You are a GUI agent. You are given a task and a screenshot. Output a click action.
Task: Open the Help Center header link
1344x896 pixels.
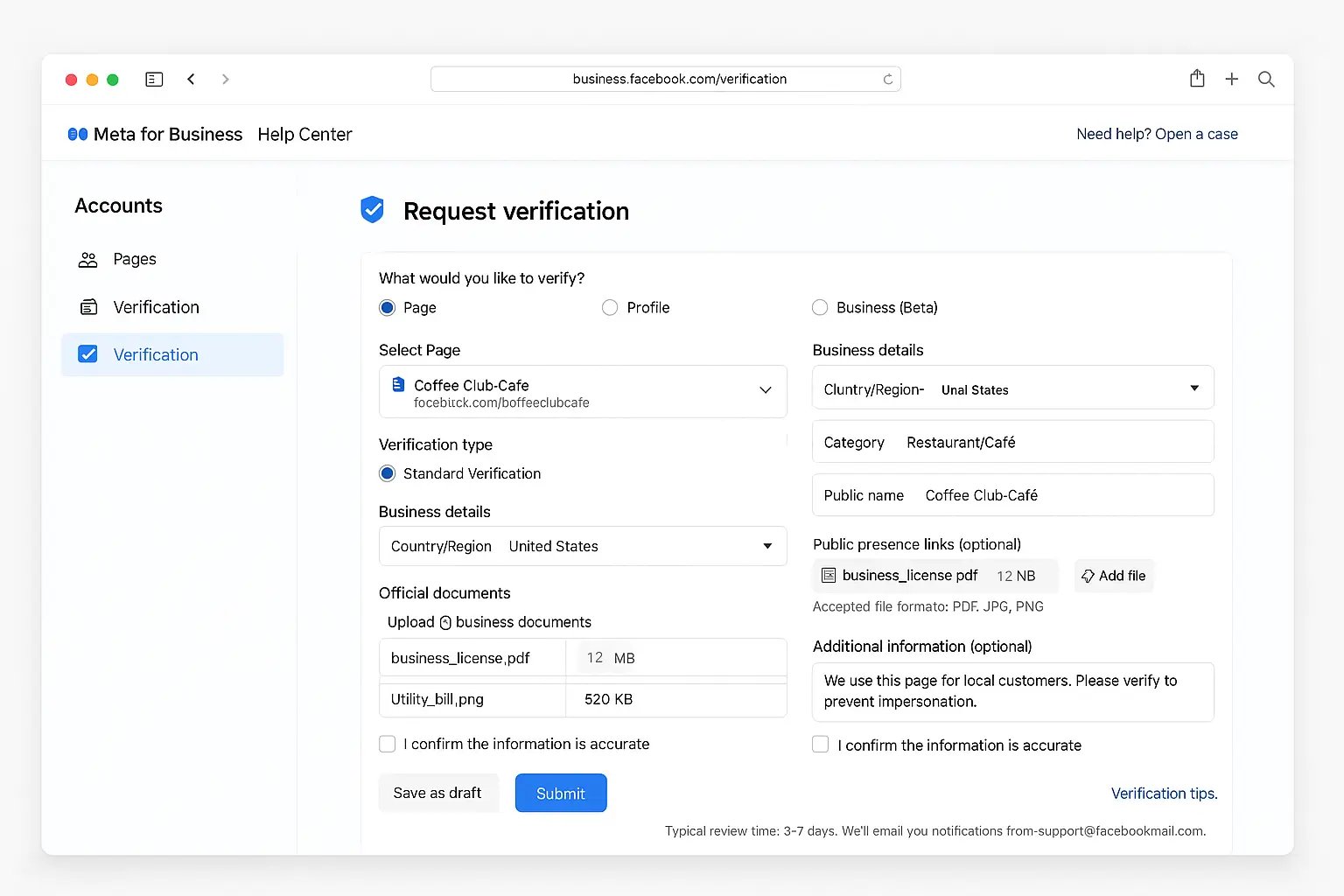click(304, 135)
